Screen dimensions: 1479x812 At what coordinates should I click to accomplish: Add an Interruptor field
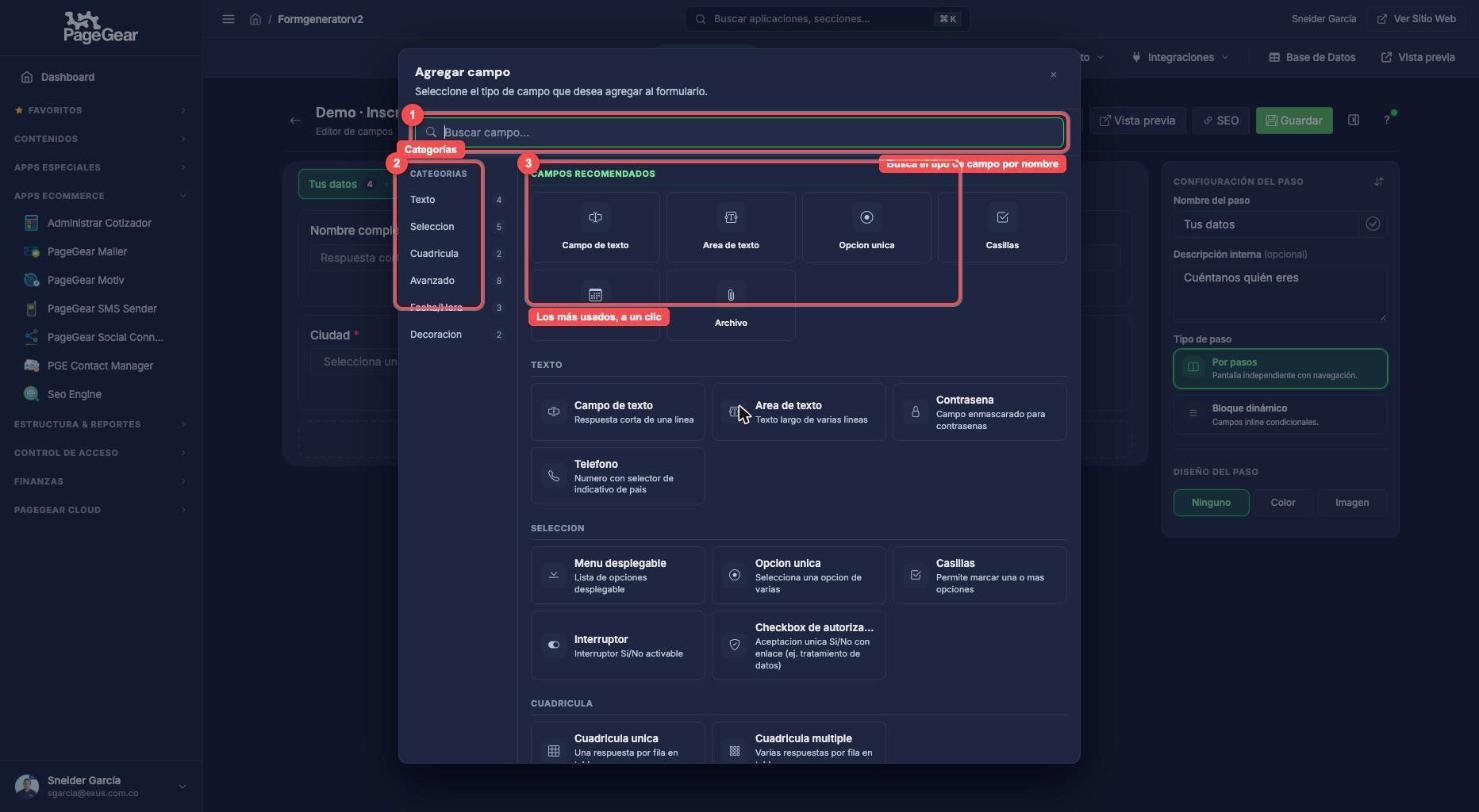618,645
